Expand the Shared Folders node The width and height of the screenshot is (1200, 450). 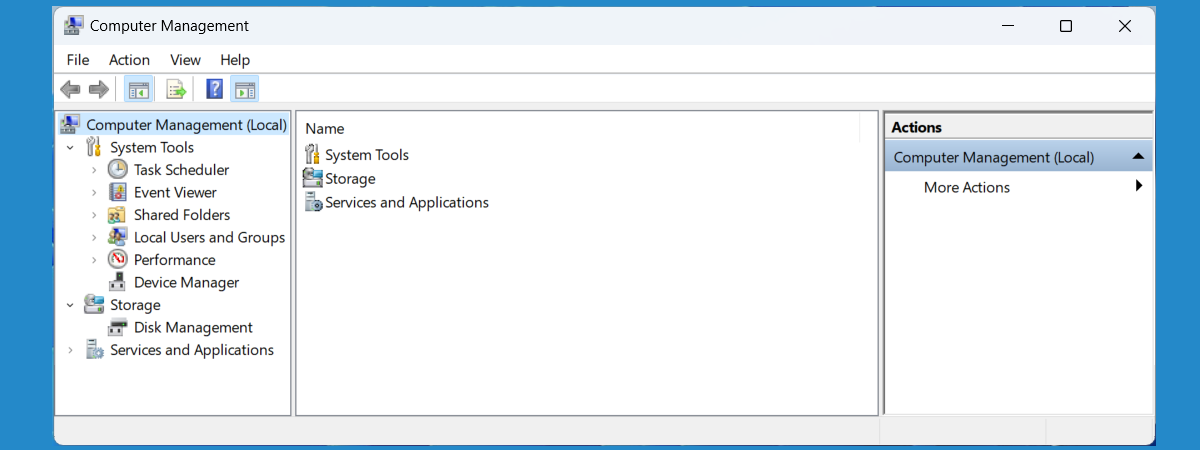pyautogui.click(x=94, y=215)
